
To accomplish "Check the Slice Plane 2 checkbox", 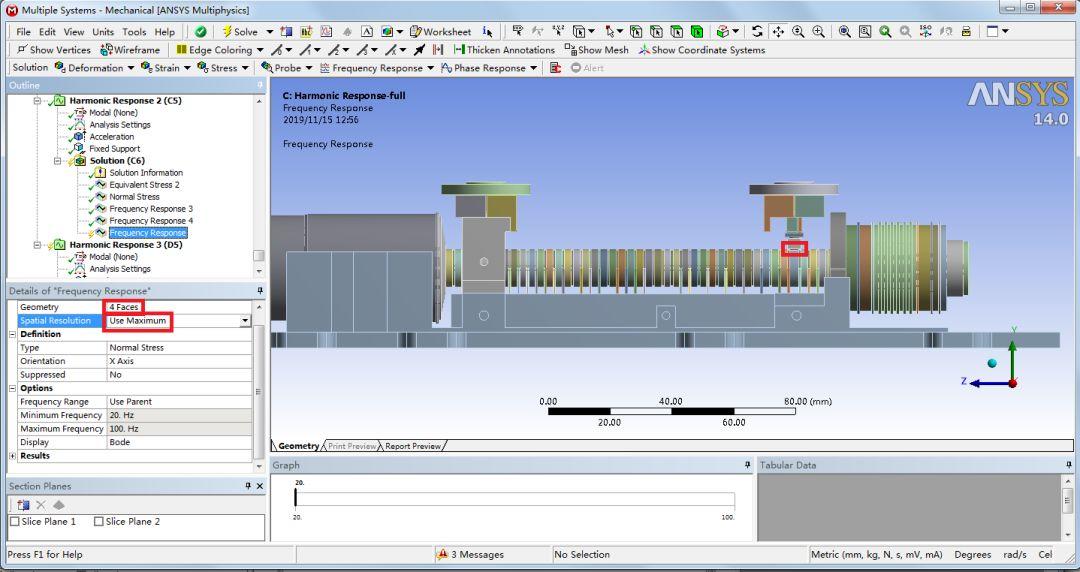I will (98, 522).
